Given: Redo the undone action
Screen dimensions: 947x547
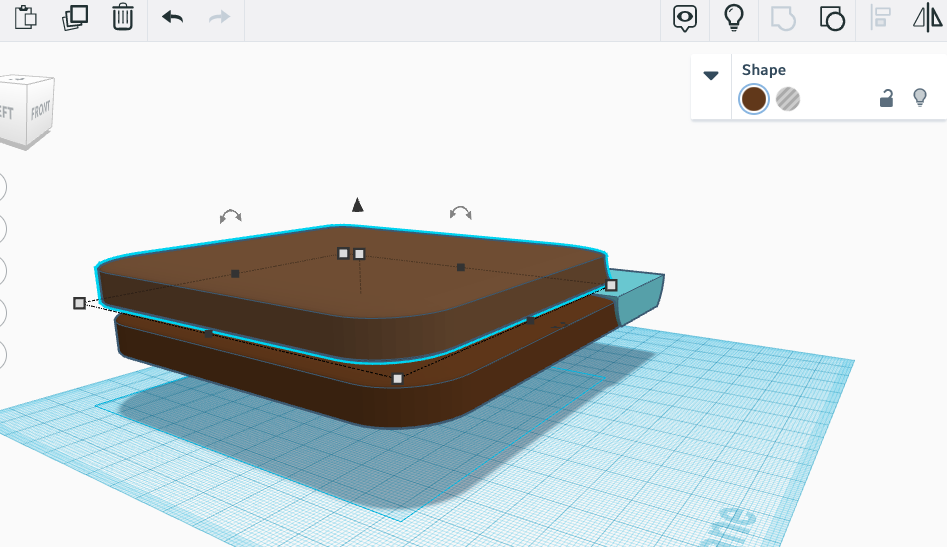Looking at the screenshot, I should tap(219, 17).
